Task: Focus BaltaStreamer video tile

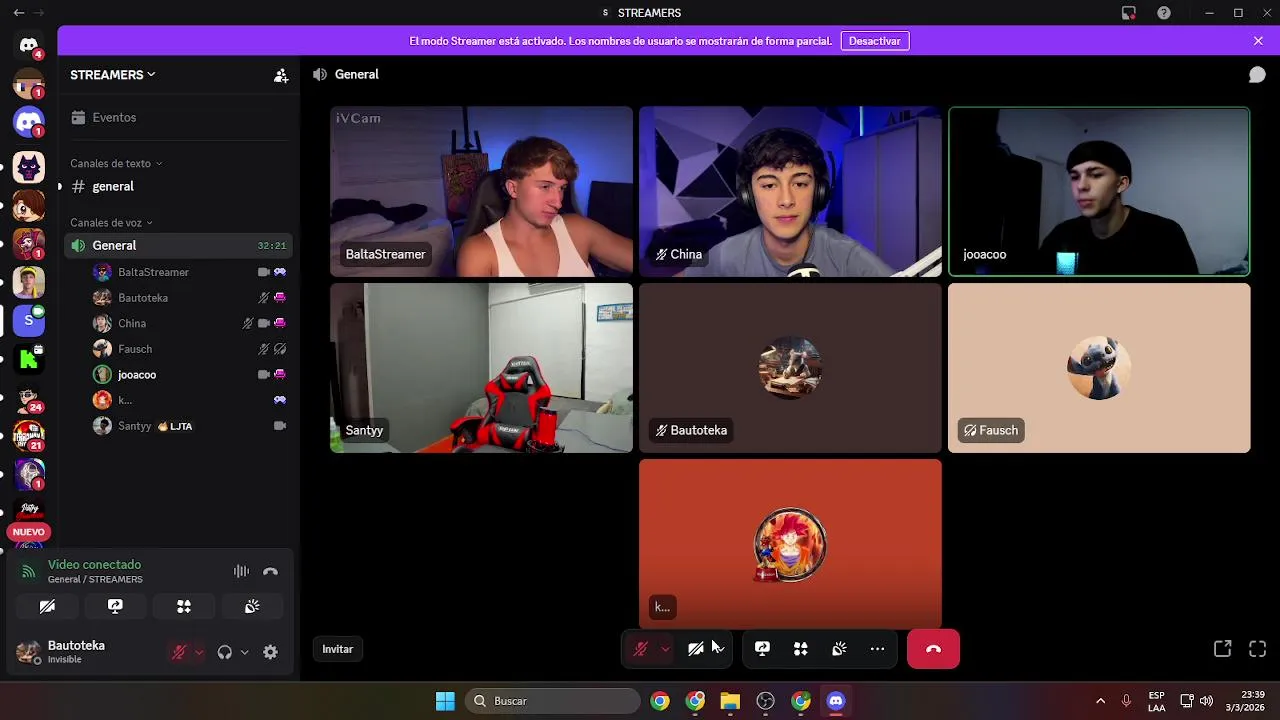Action: point(481,191)
